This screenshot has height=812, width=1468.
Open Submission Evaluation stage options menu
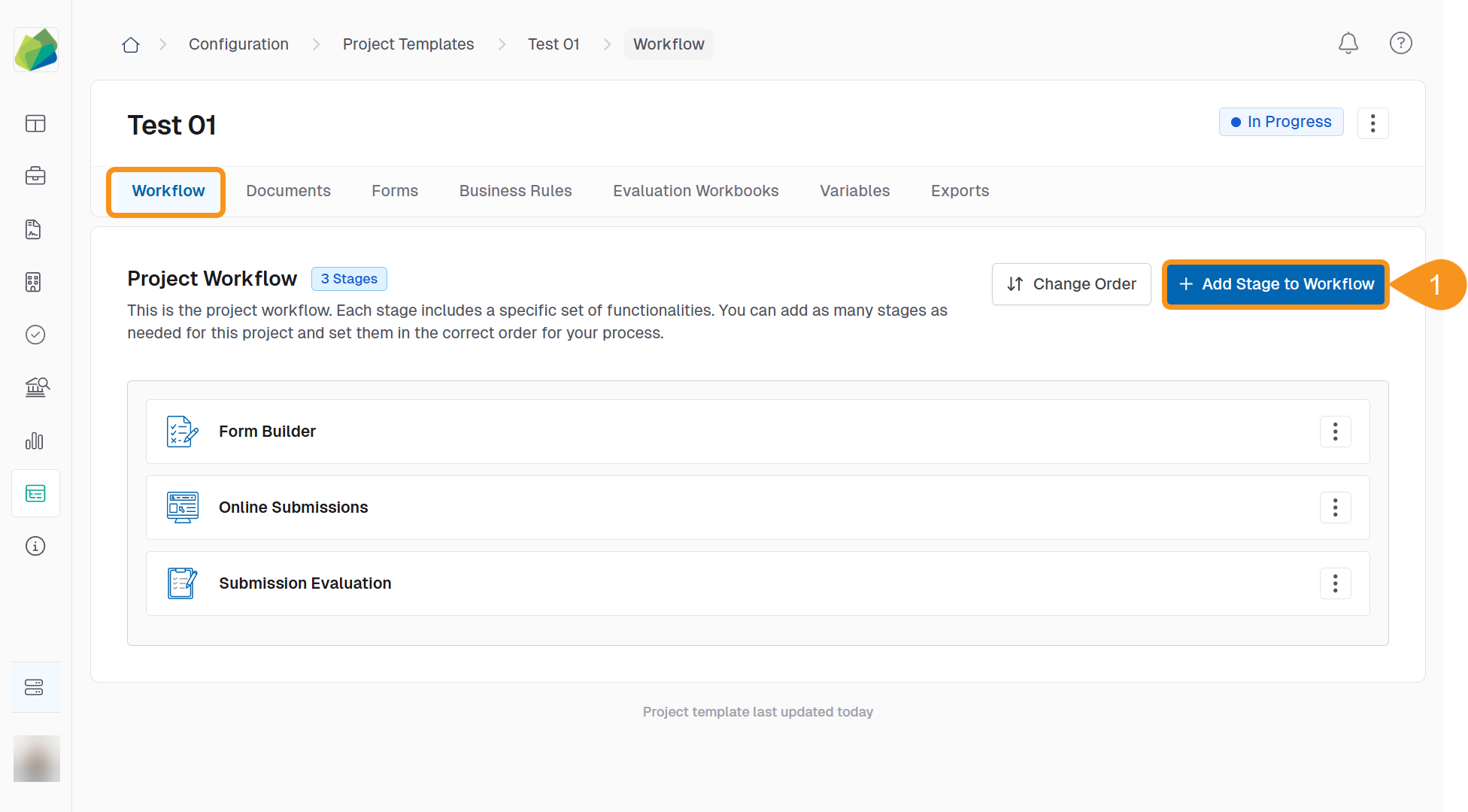pos(1335,583)
